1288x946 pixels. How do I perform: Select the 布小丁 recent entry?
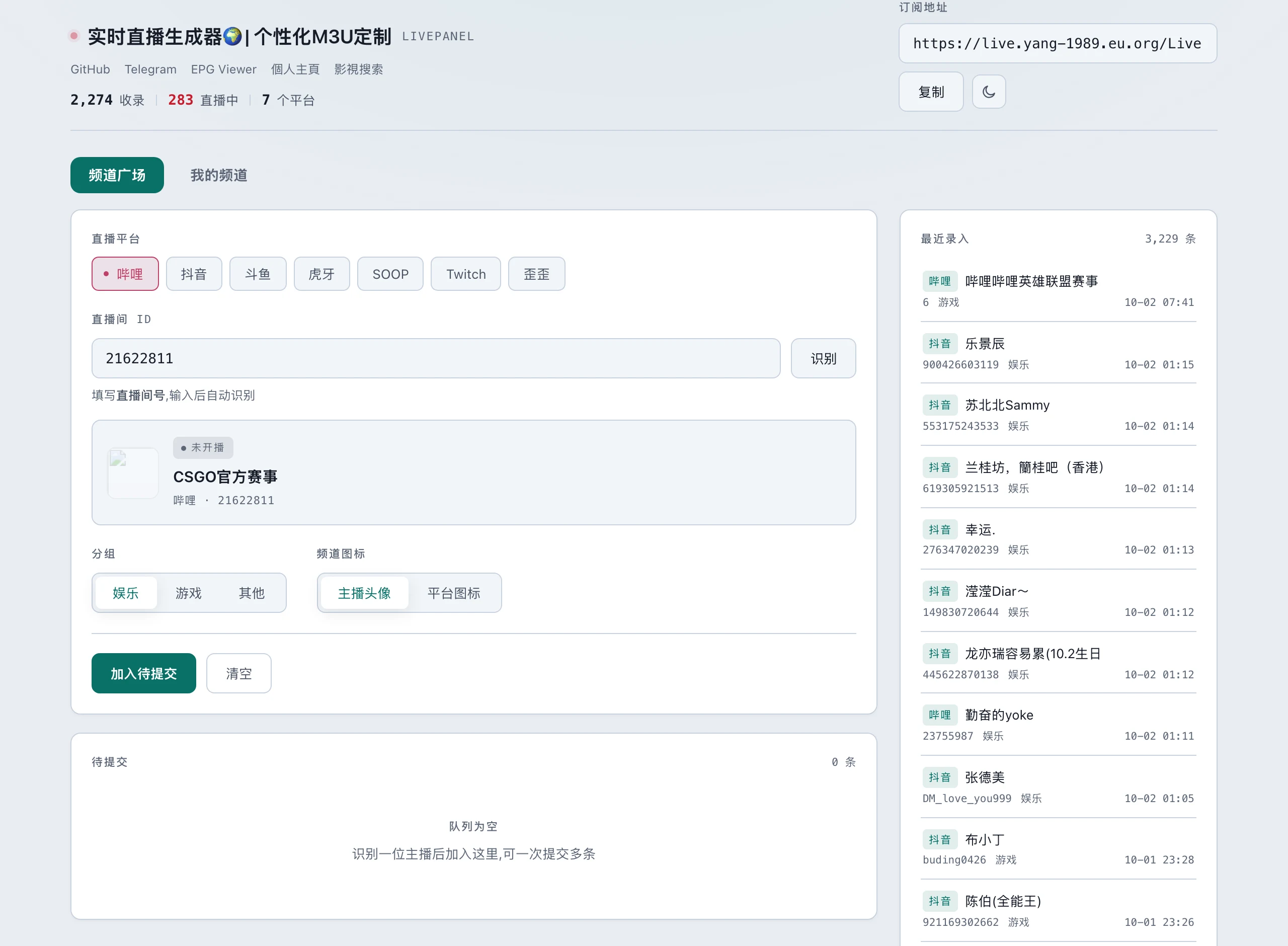[x=1058, y=849]
